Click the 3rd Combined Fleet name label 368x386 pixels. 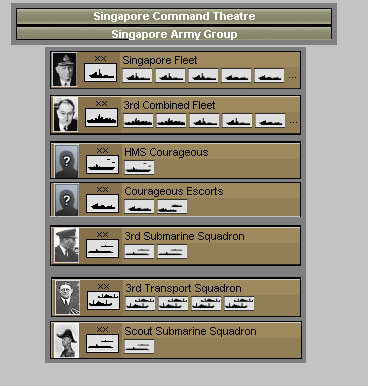click(x=169, y=105)
